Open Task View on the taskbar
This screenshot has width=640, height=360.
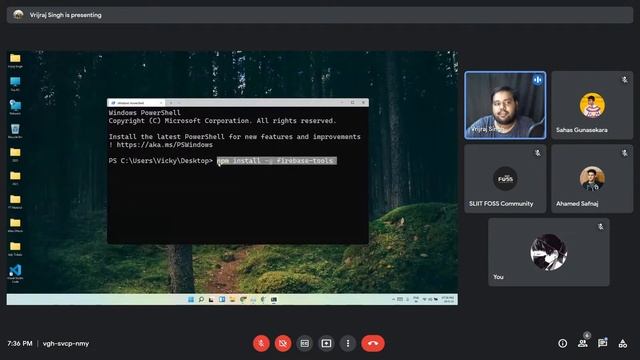tap(211, 300)
